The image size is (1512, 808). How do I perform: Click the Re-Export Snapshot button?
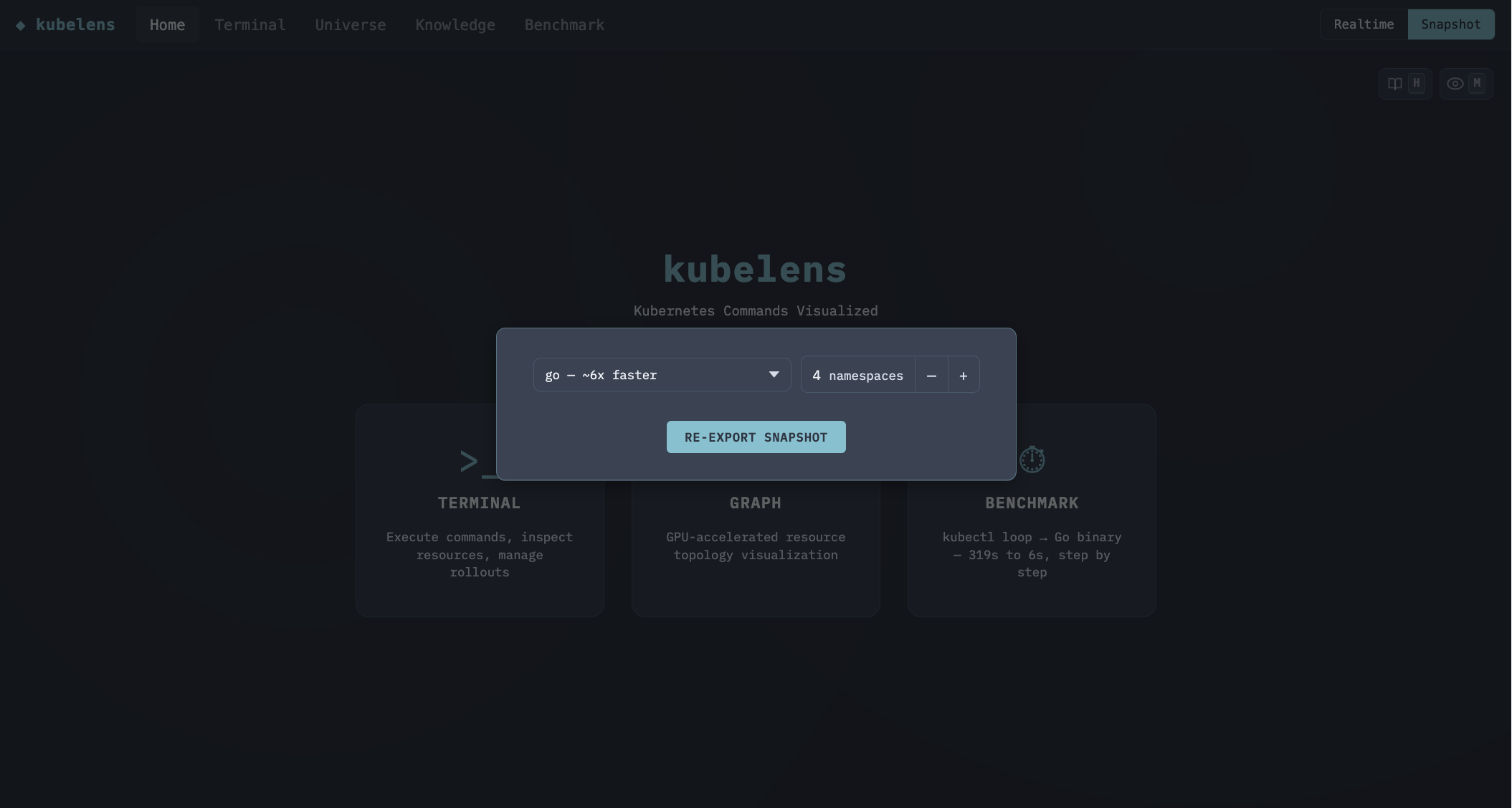pyautogui.click(x=756, y=437)
